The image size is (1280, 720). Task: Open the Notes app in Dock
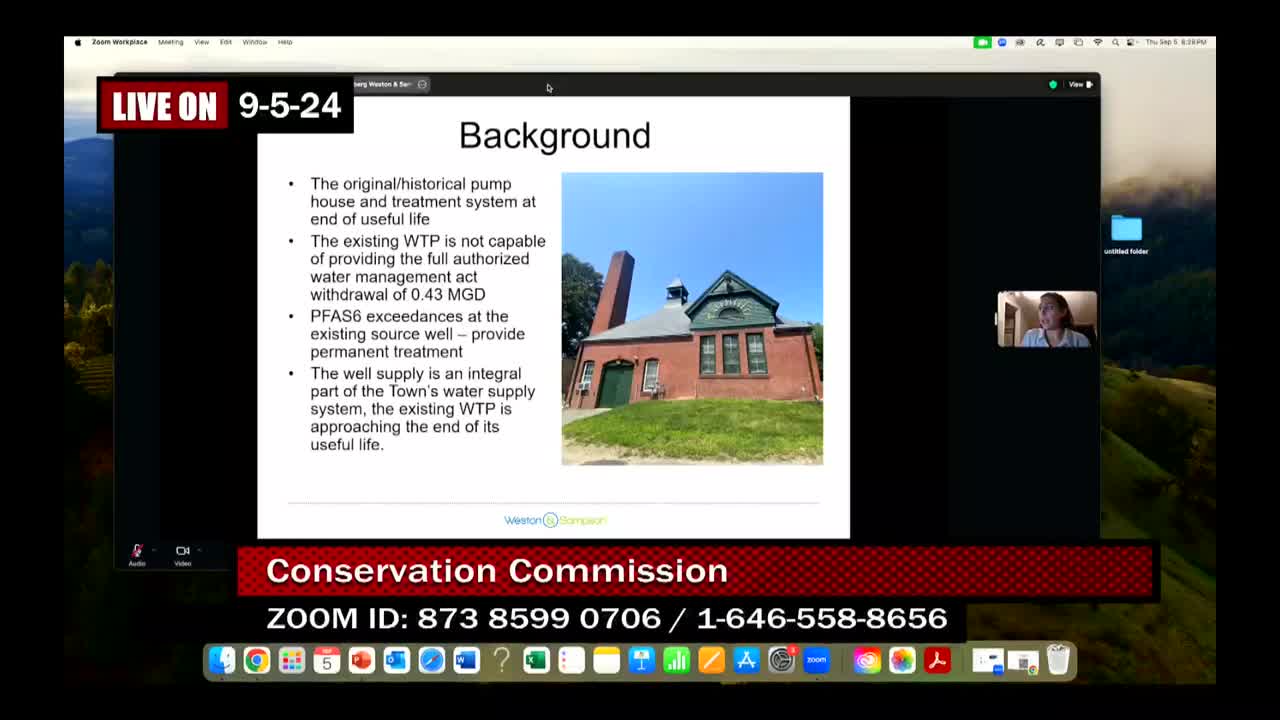pyautogui.click(x=607, y=660)
